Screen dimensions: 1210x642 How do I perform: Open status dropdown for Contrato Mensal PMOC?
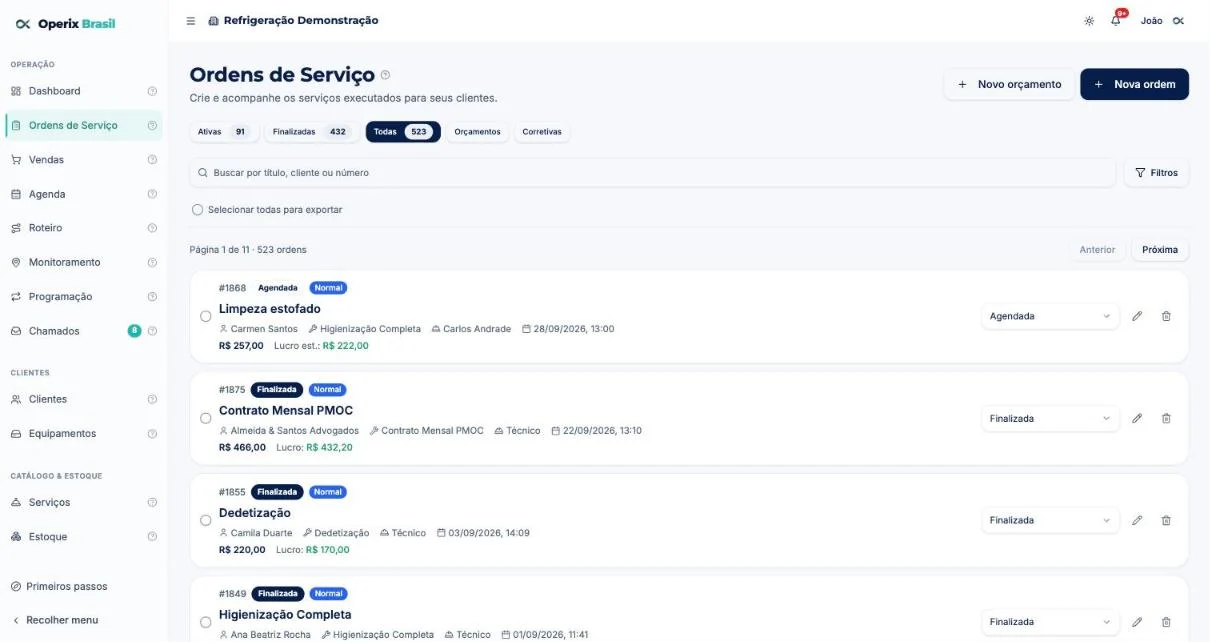(x=1050, y=418)
